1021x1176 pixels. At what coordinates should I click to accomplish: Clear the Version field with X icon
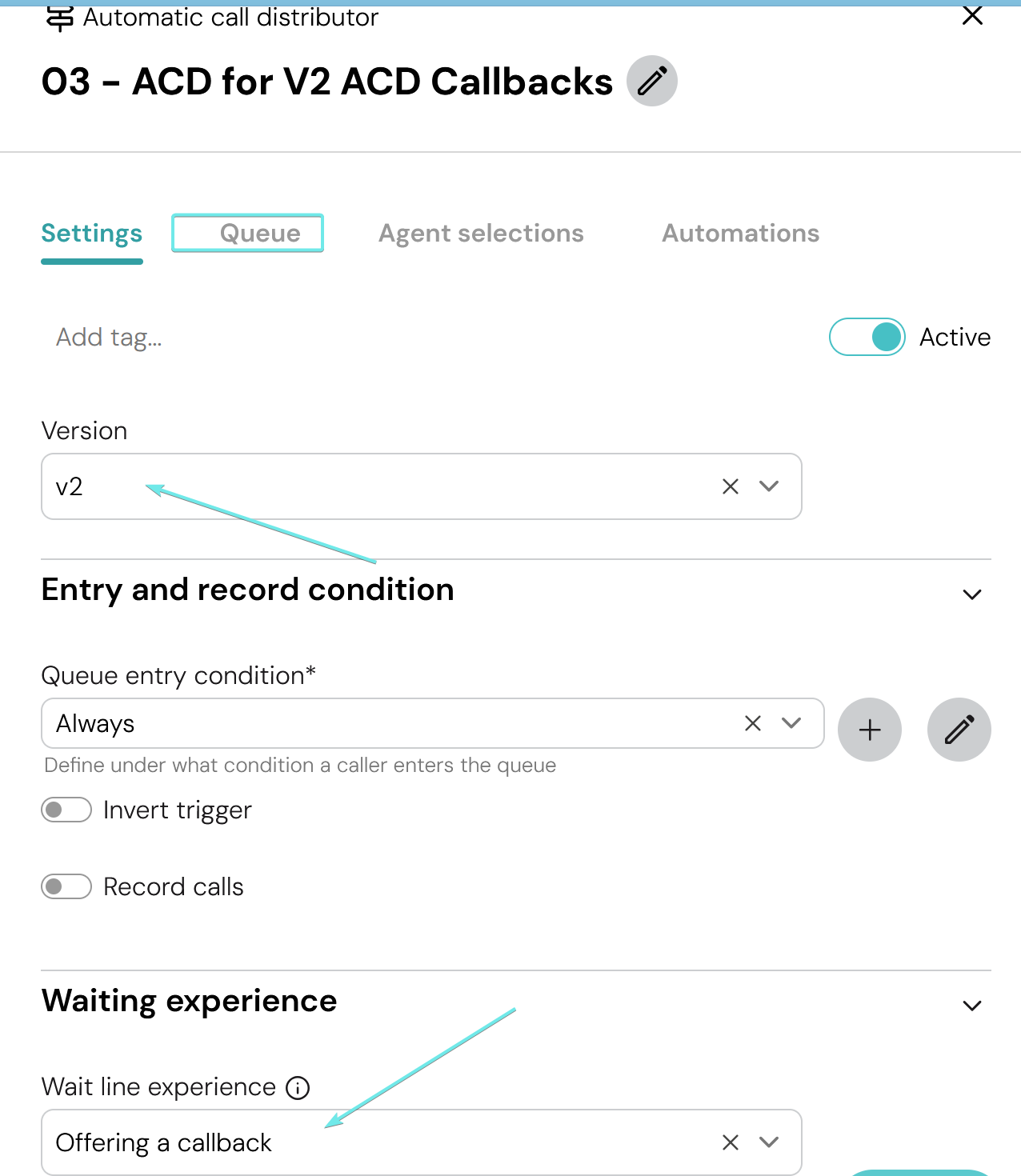click(x=730, y=486)
